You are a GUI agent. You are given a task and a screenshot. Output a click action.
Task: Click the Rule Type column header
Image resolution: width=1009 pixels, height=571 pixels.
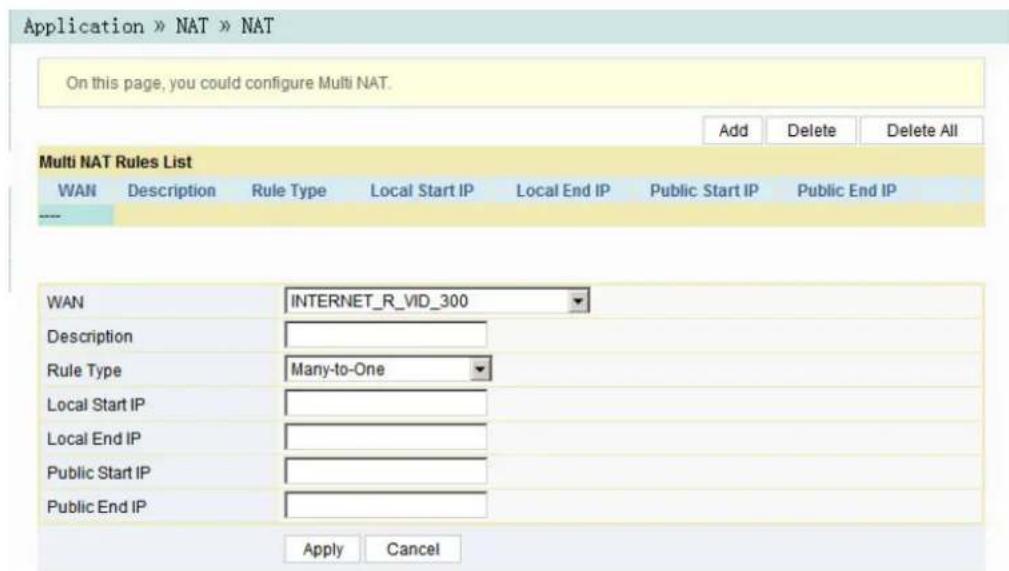point(289,191)
